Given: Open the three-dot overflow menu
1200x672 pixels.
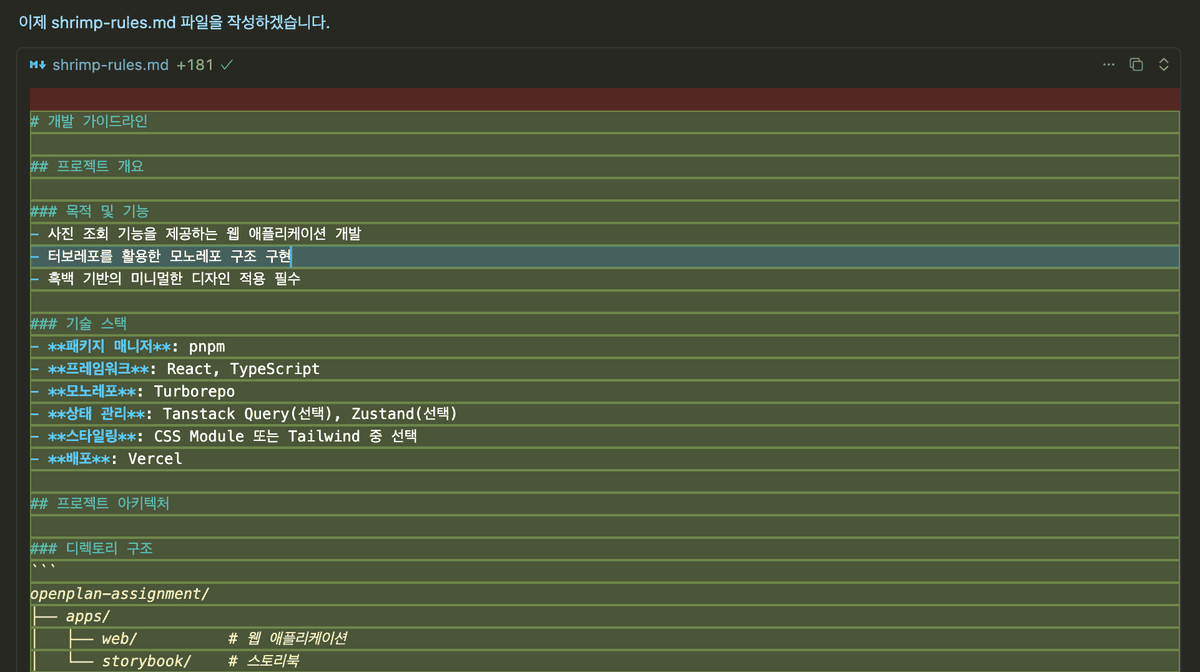Looking at the screenshot, I should pyautogui.click(x=1108, y=64).
